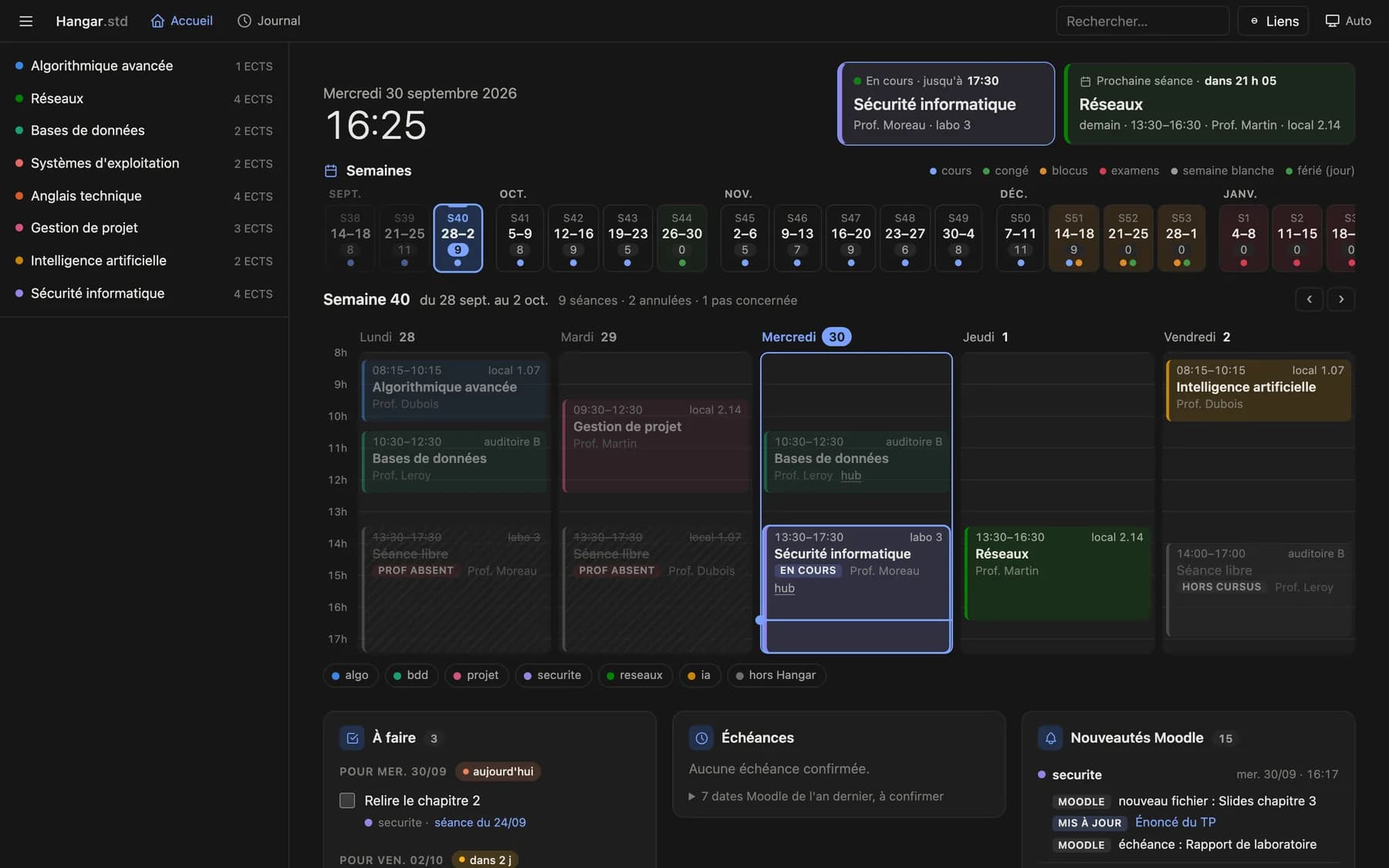Viewport: 1389px width, 868px height.
Task: Select Anglais technique in the sidebar
Action: point(144,196)
